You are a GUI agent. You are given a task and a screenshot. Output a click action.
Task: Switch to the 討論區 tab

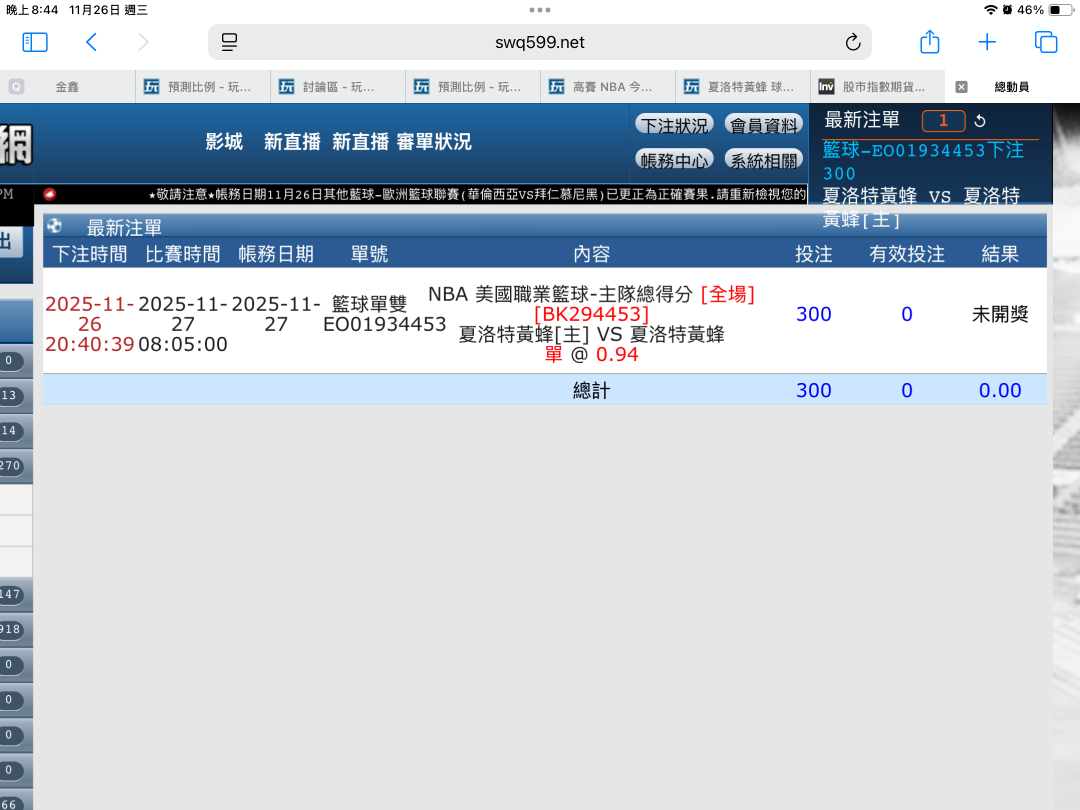coord(338,87)
